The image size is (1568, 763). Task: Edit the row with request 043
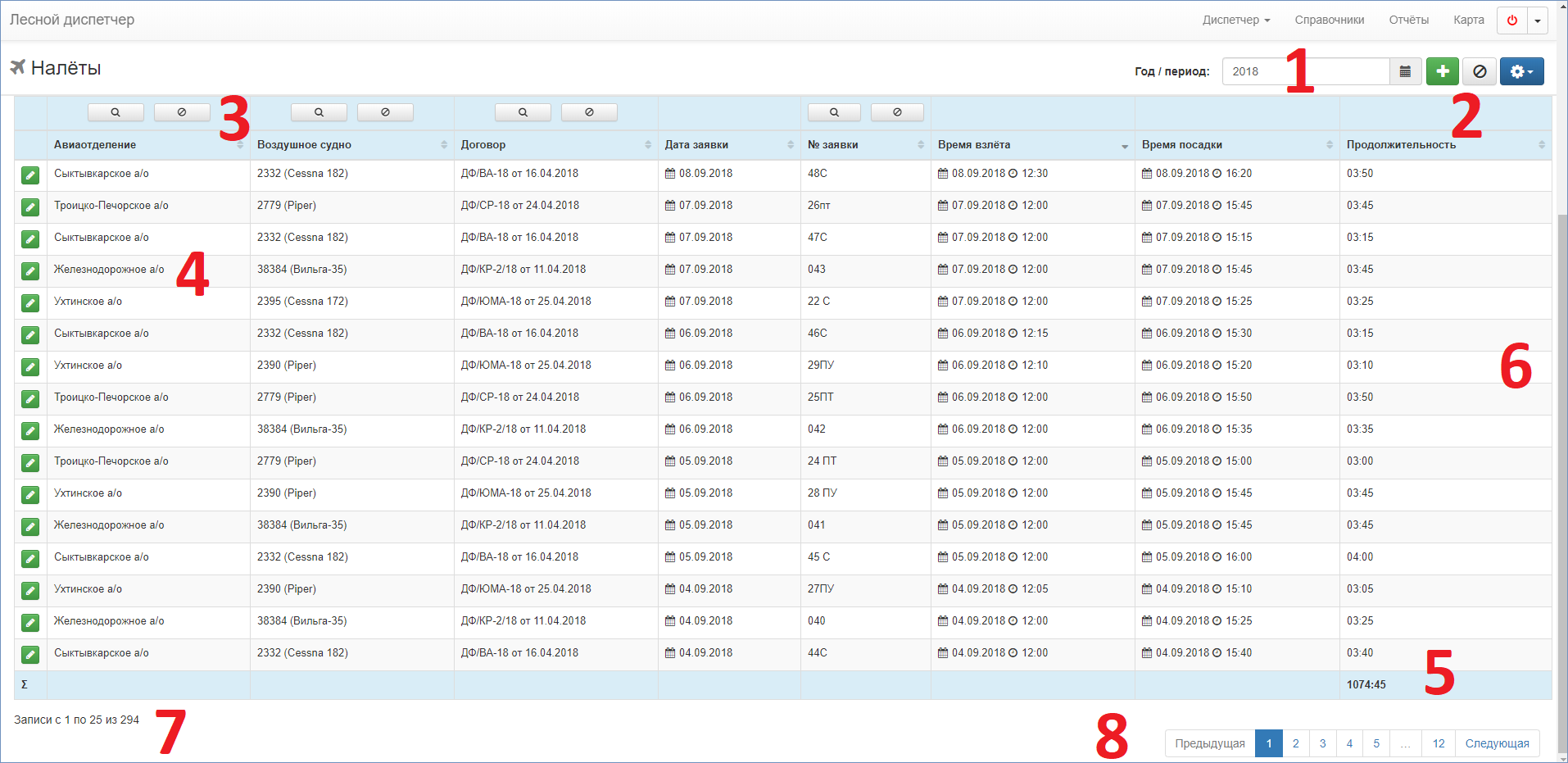point(30,270)
